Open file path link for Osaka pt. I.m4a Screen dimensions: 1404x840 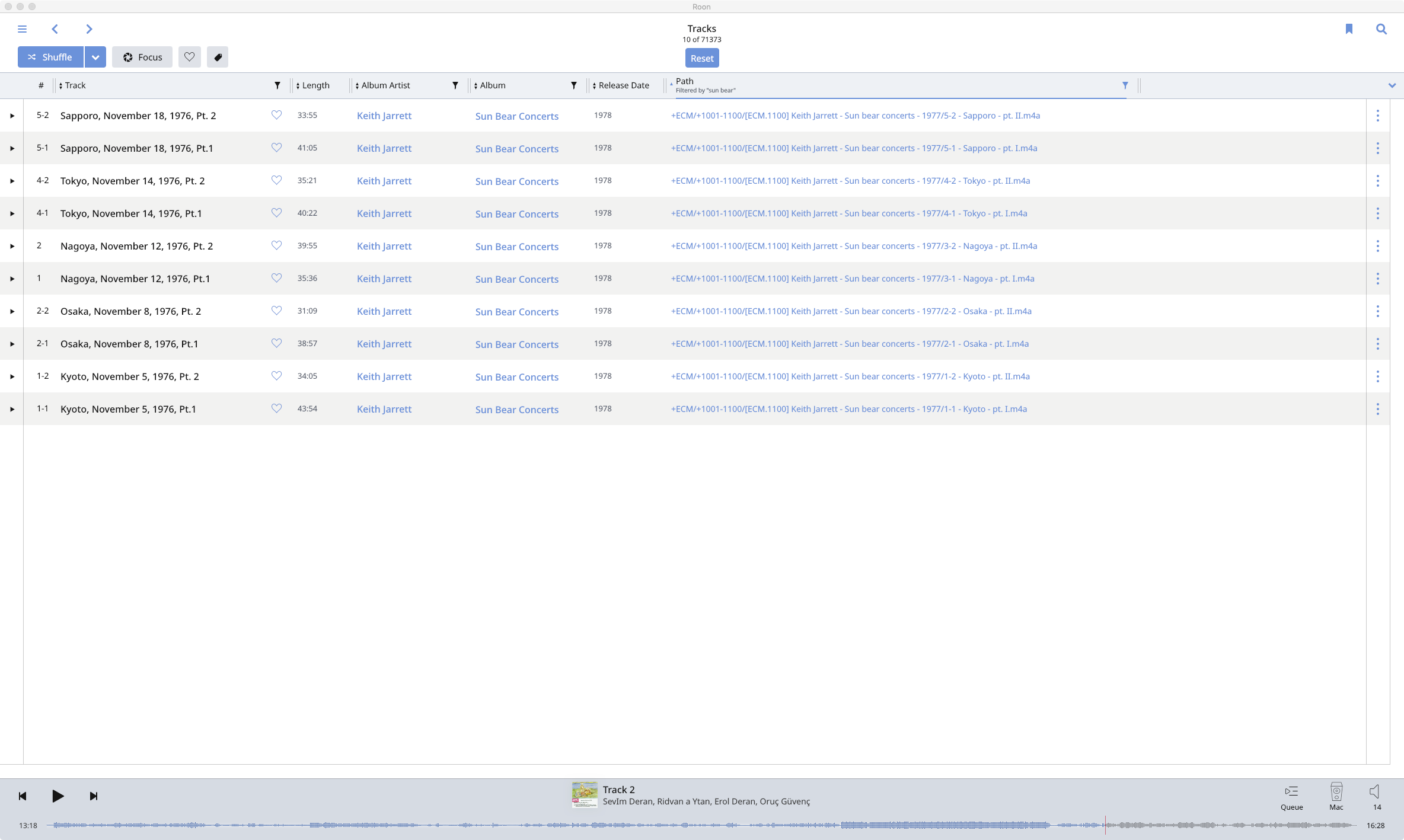point(850,344)
